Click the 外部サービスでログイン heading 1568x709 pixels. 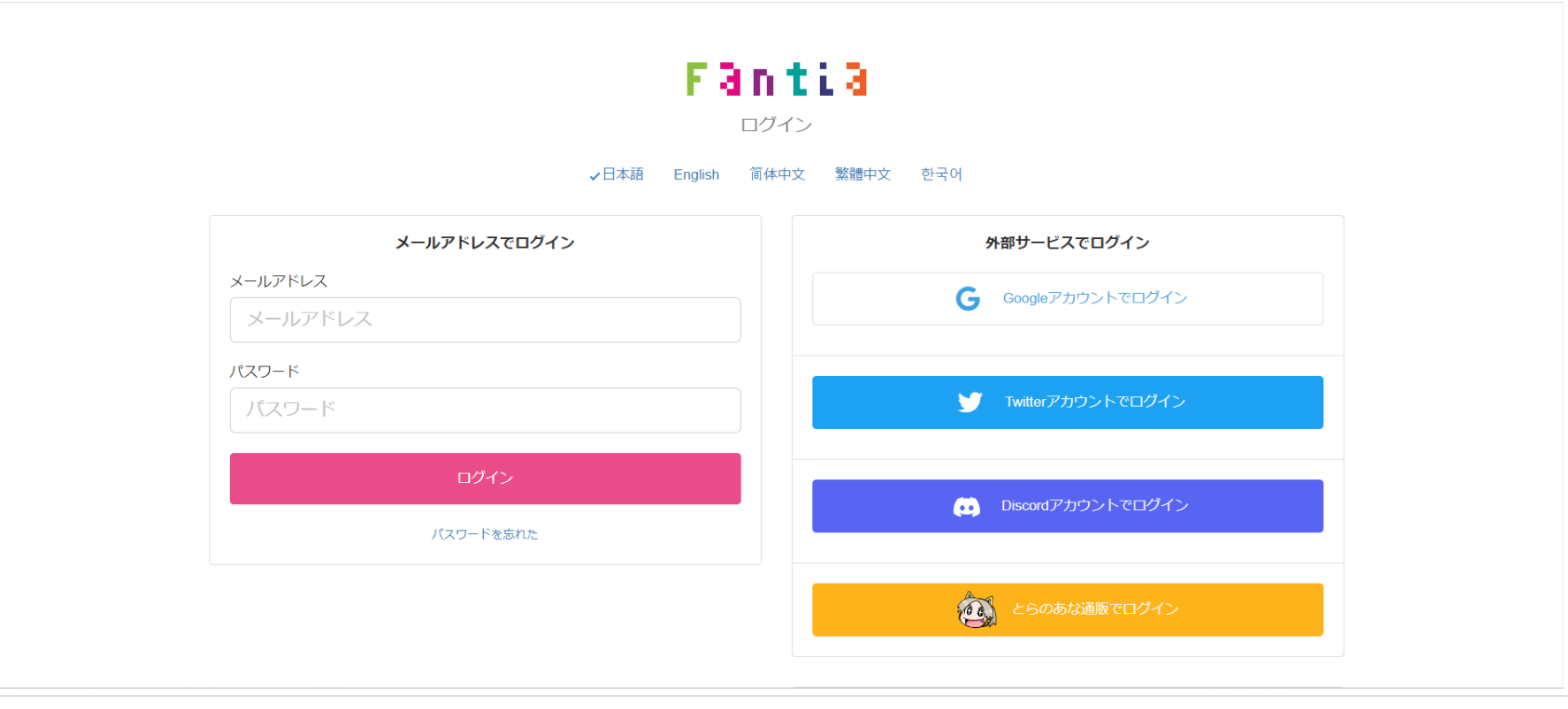(1067, 243)
